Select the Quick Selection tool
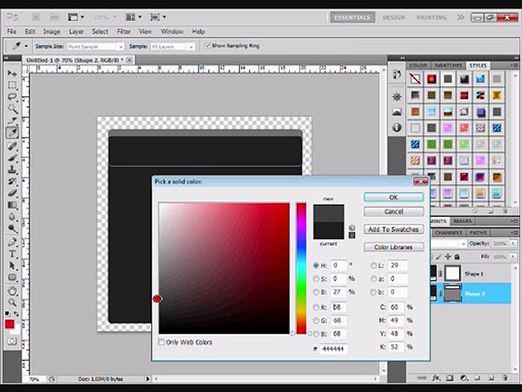Screen dimensions: 522x392 pos(12,109)
